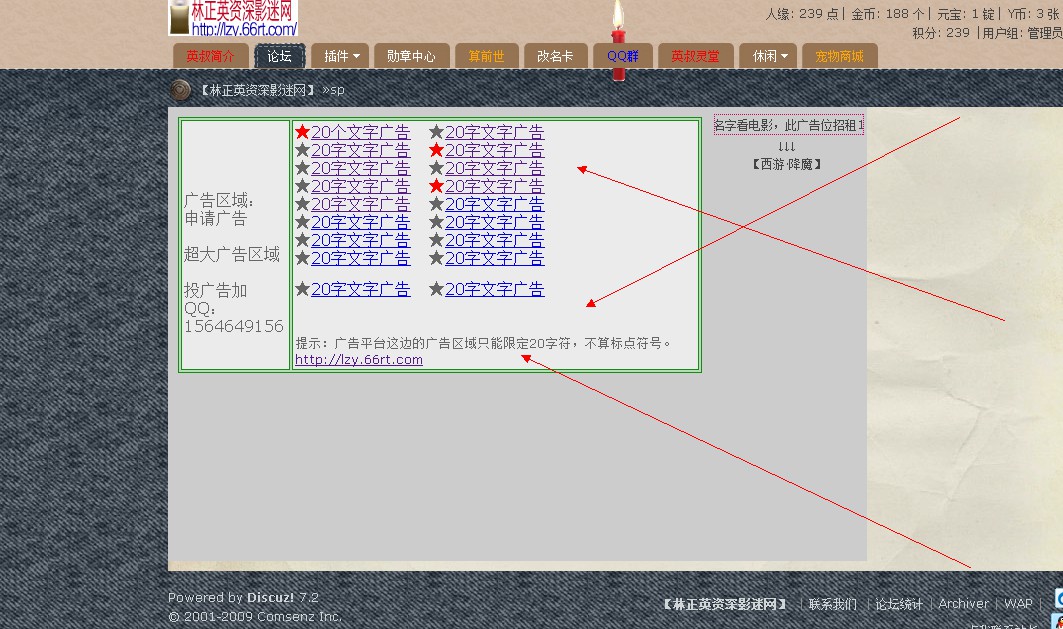Viewport: 1063px width, 629px height.
Task: Switch to the 论坛 tab
Action: pos(279,56)
